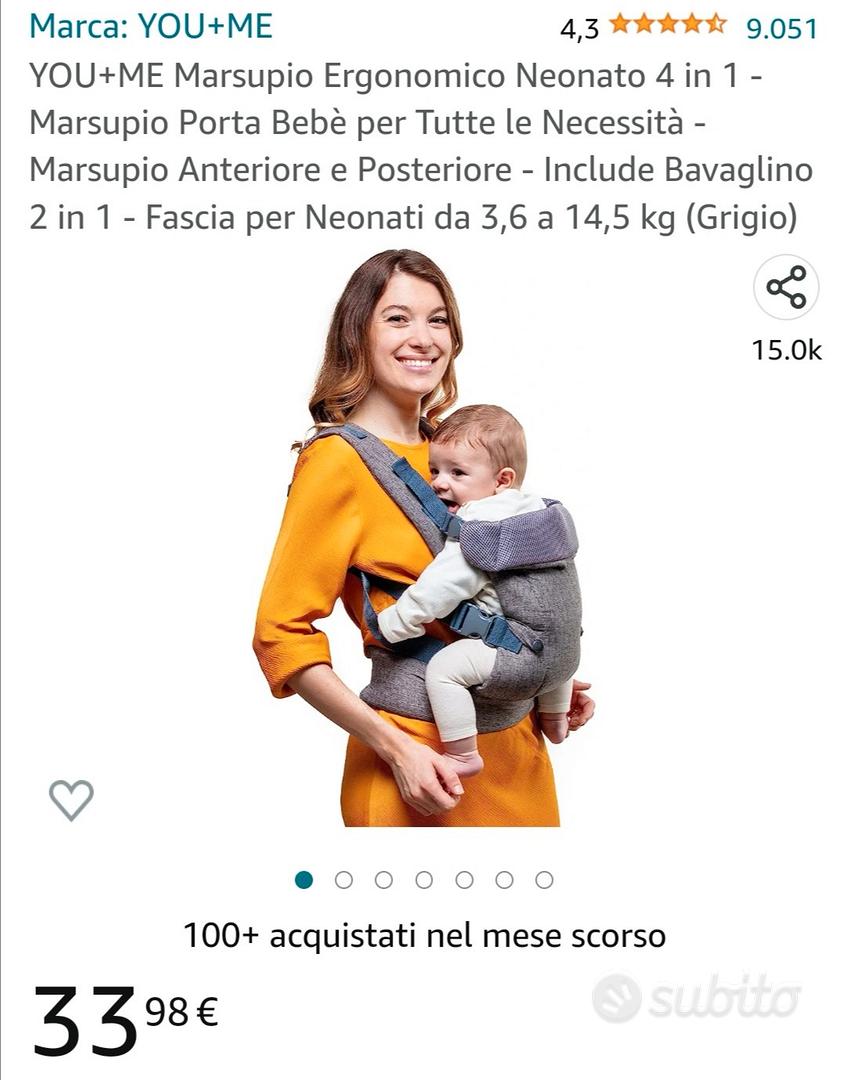The image size is (846, 1080).
Task: Open the baby carrier product photo
Action: (x=424, y=537)
